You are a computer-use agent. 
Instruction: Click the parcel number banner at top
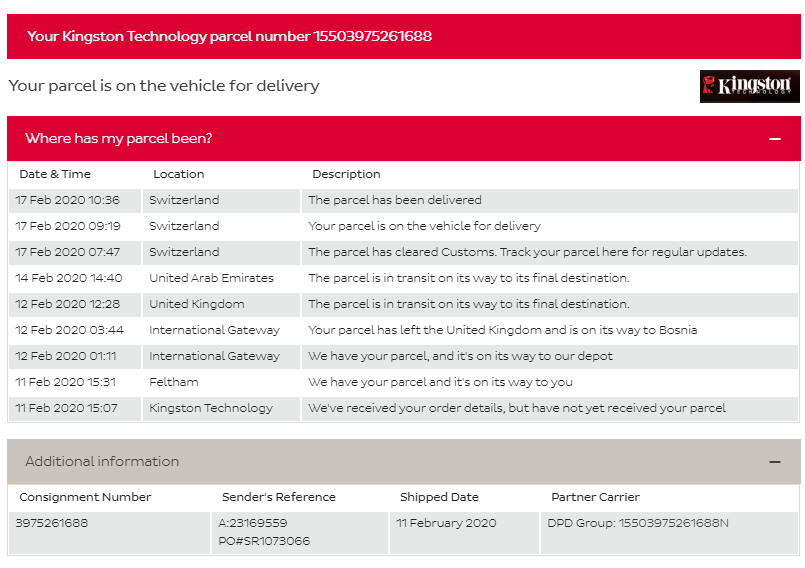tap(404, 36)
